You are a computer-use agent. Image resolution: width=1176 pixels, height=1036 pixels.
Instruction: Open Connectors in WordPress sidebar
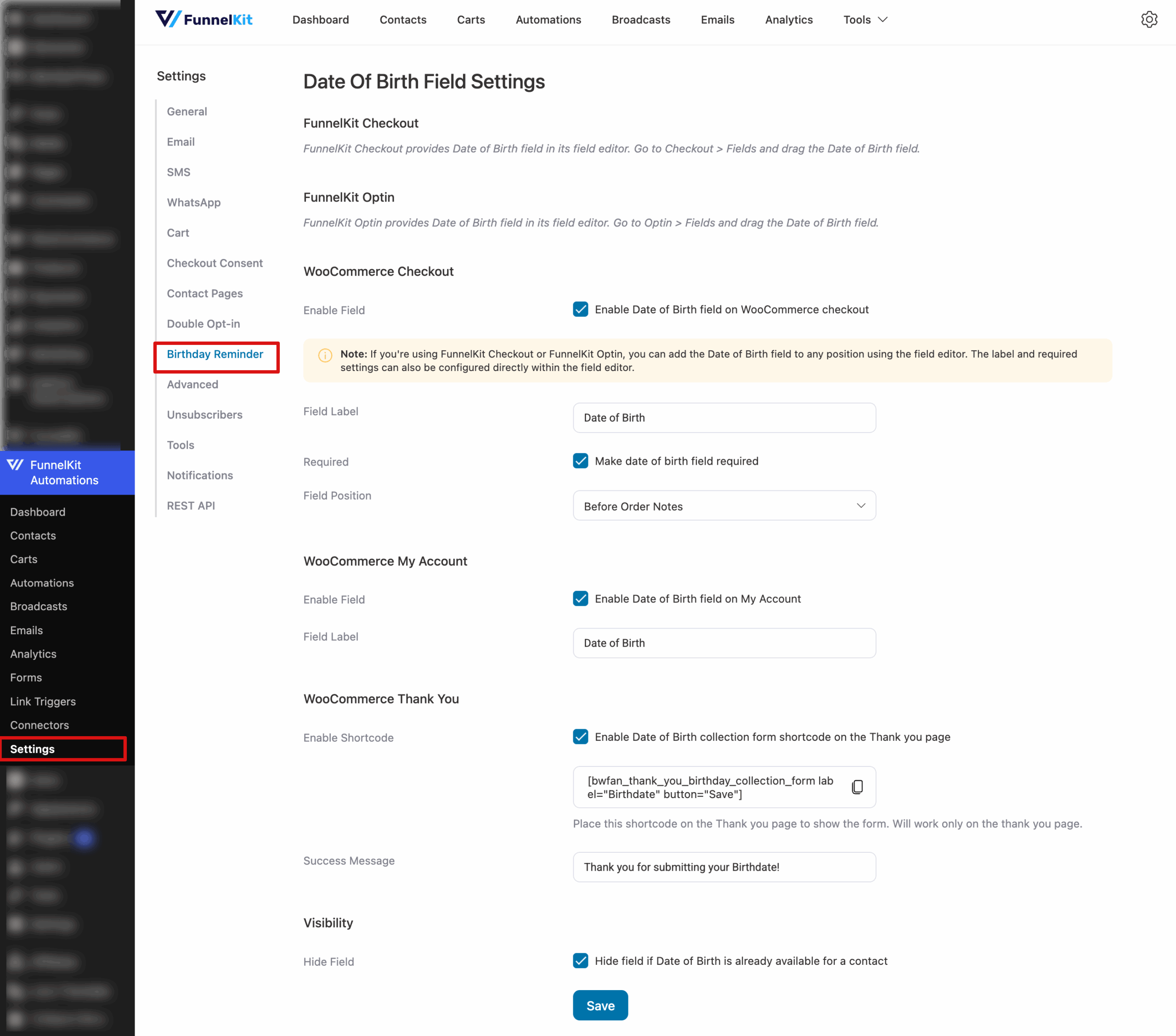(x=40, y=726)
